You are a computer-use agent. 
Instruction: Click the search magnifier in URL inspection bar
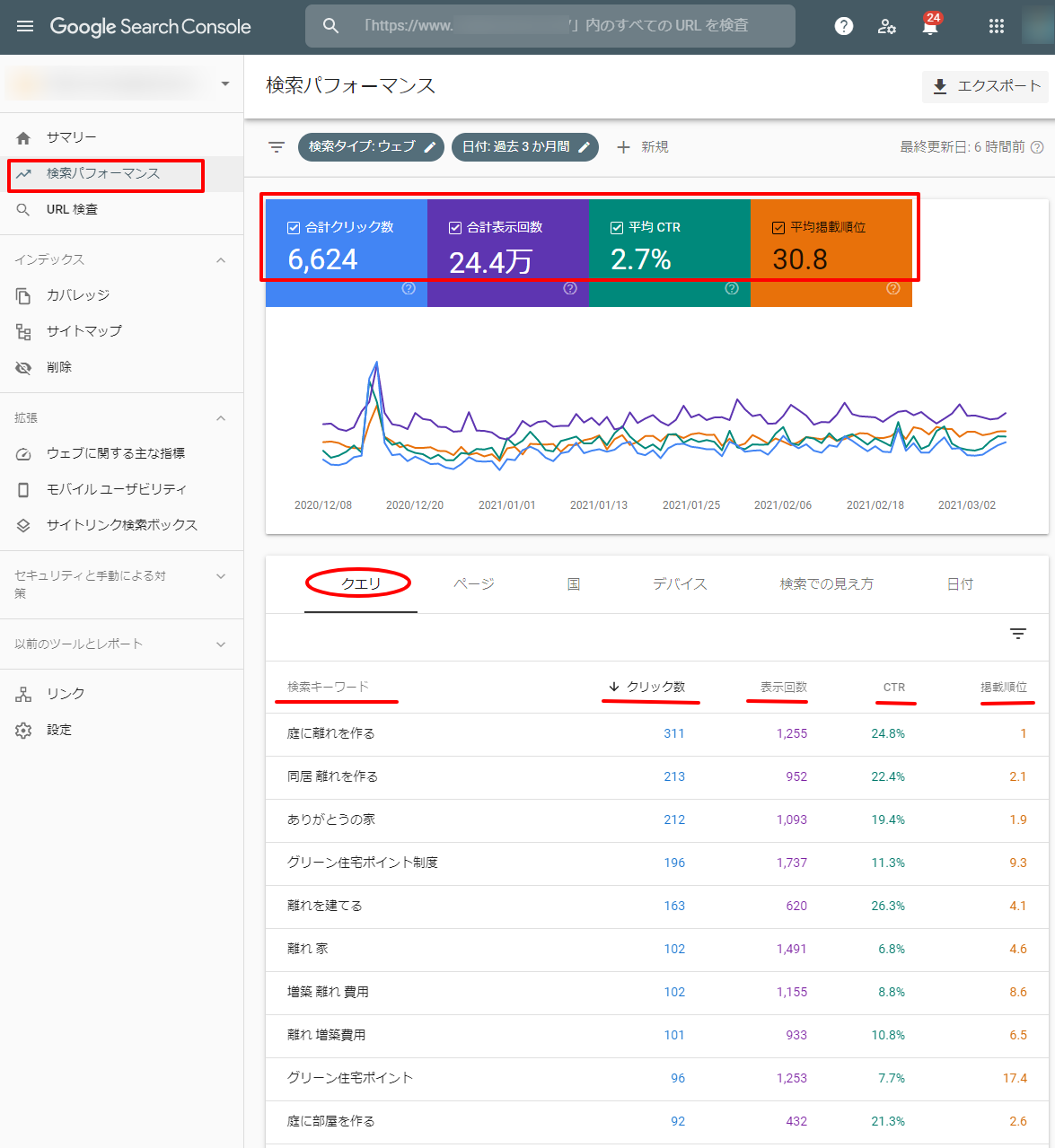(331, 26)
